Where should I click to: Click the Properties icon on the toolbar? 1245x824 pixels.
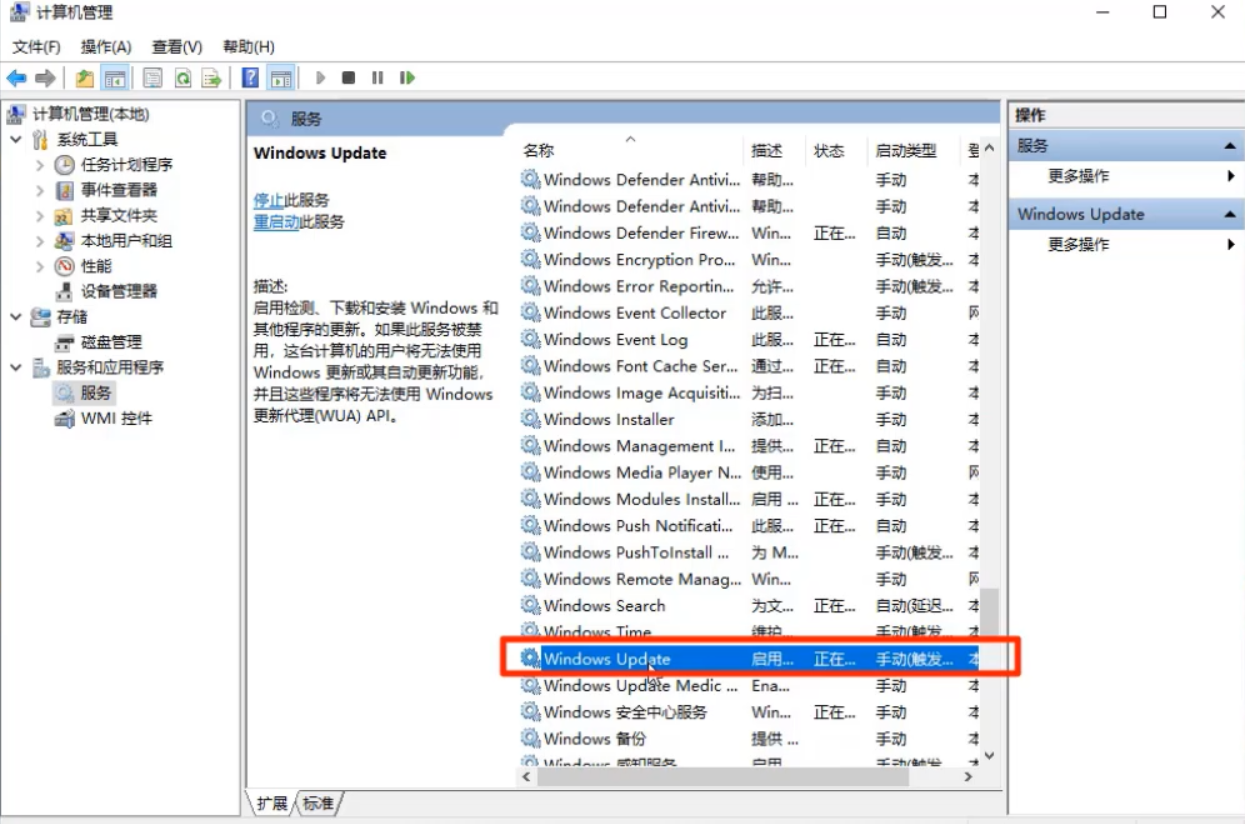150,77
